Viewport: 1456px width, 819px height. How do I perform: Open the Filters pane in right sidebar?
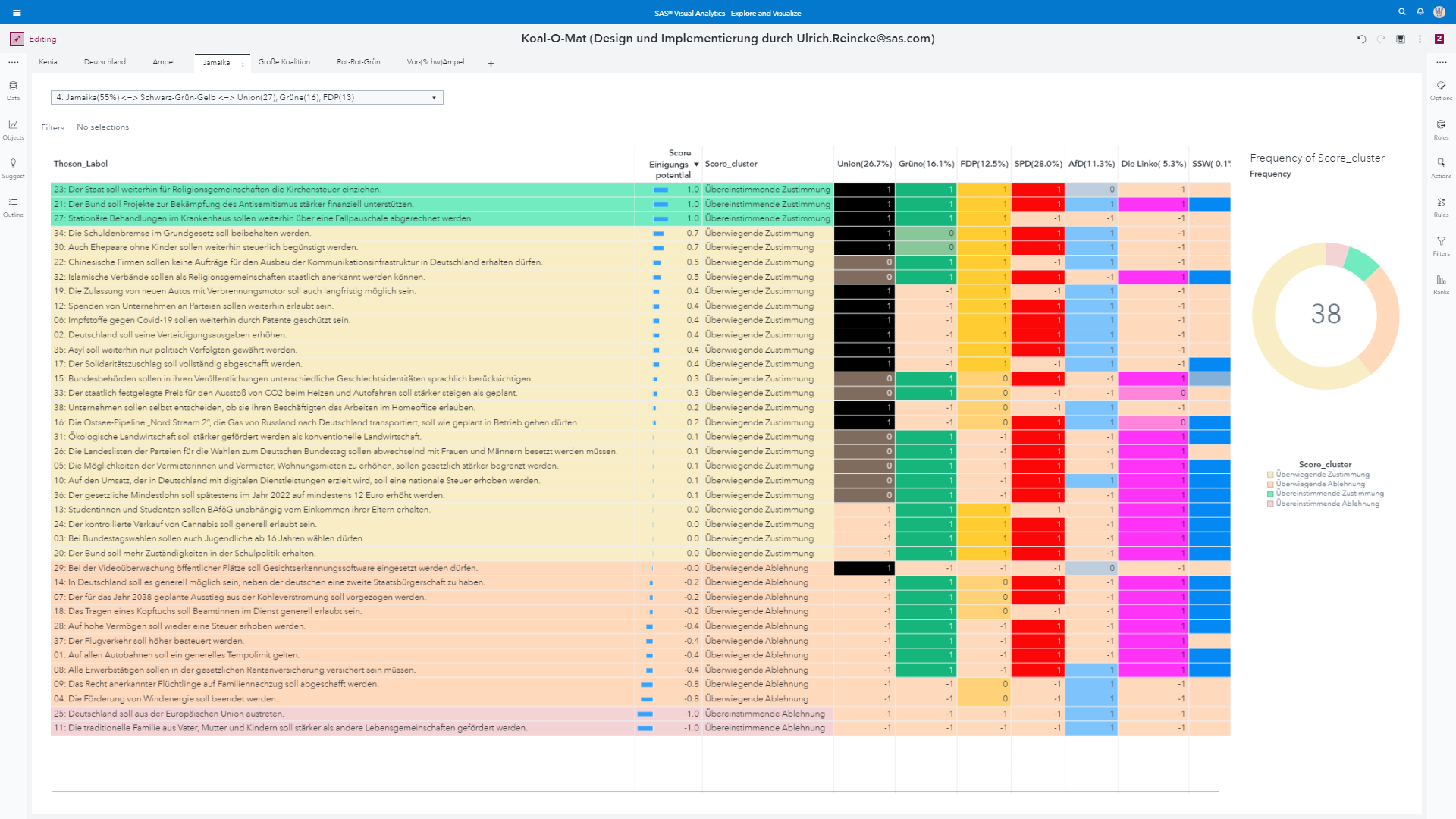click(1441, 246)
